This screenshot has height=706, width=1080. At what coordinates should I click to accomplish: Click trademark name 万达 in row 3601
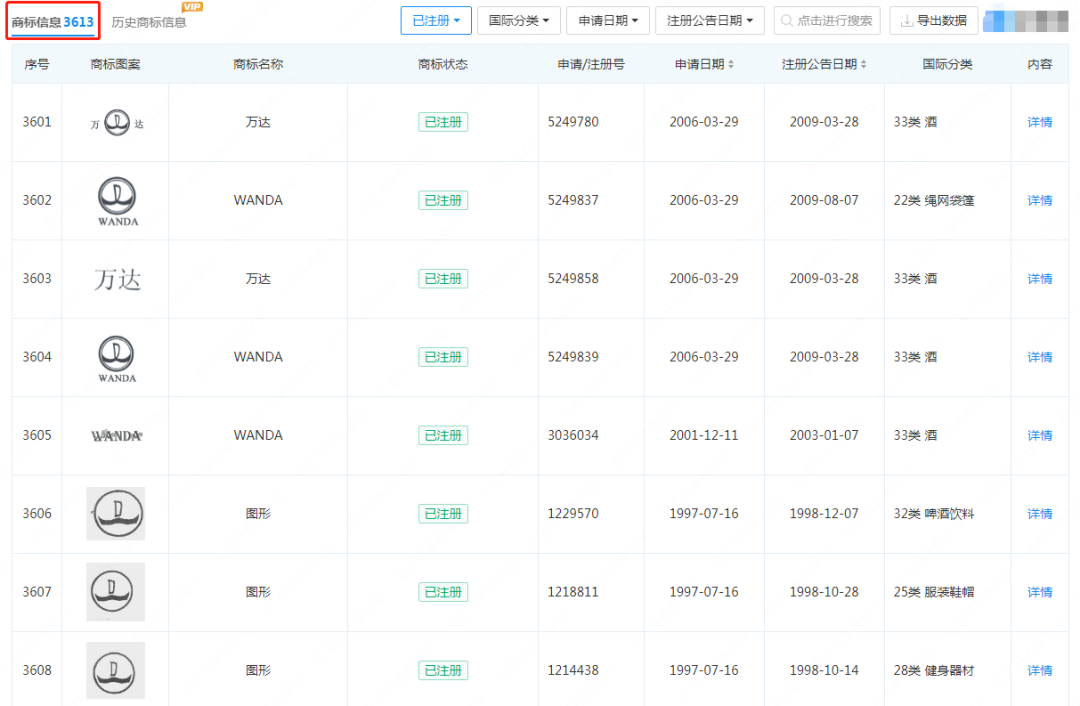[258, 122]
